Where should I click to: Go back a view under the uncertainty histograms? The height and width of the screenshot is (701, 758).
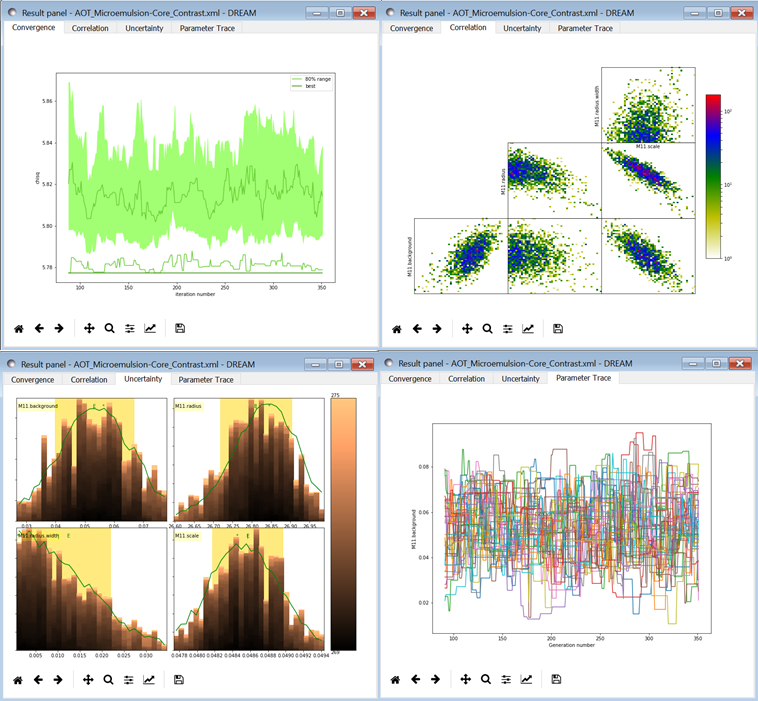pos(40,679)
